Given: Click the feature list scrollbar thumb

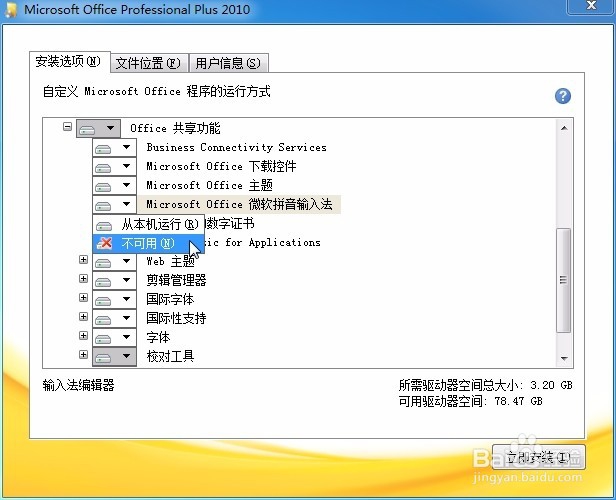Looking at the screenshot, I should (x=564, y=280).
